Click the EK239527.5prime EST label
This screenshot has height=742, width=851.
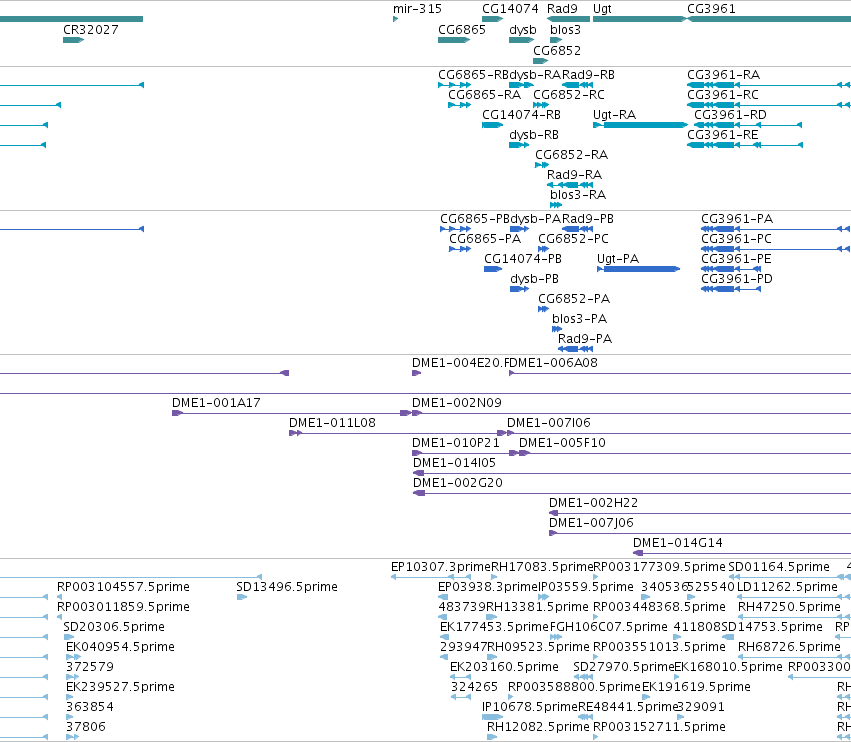pos(120,687)
